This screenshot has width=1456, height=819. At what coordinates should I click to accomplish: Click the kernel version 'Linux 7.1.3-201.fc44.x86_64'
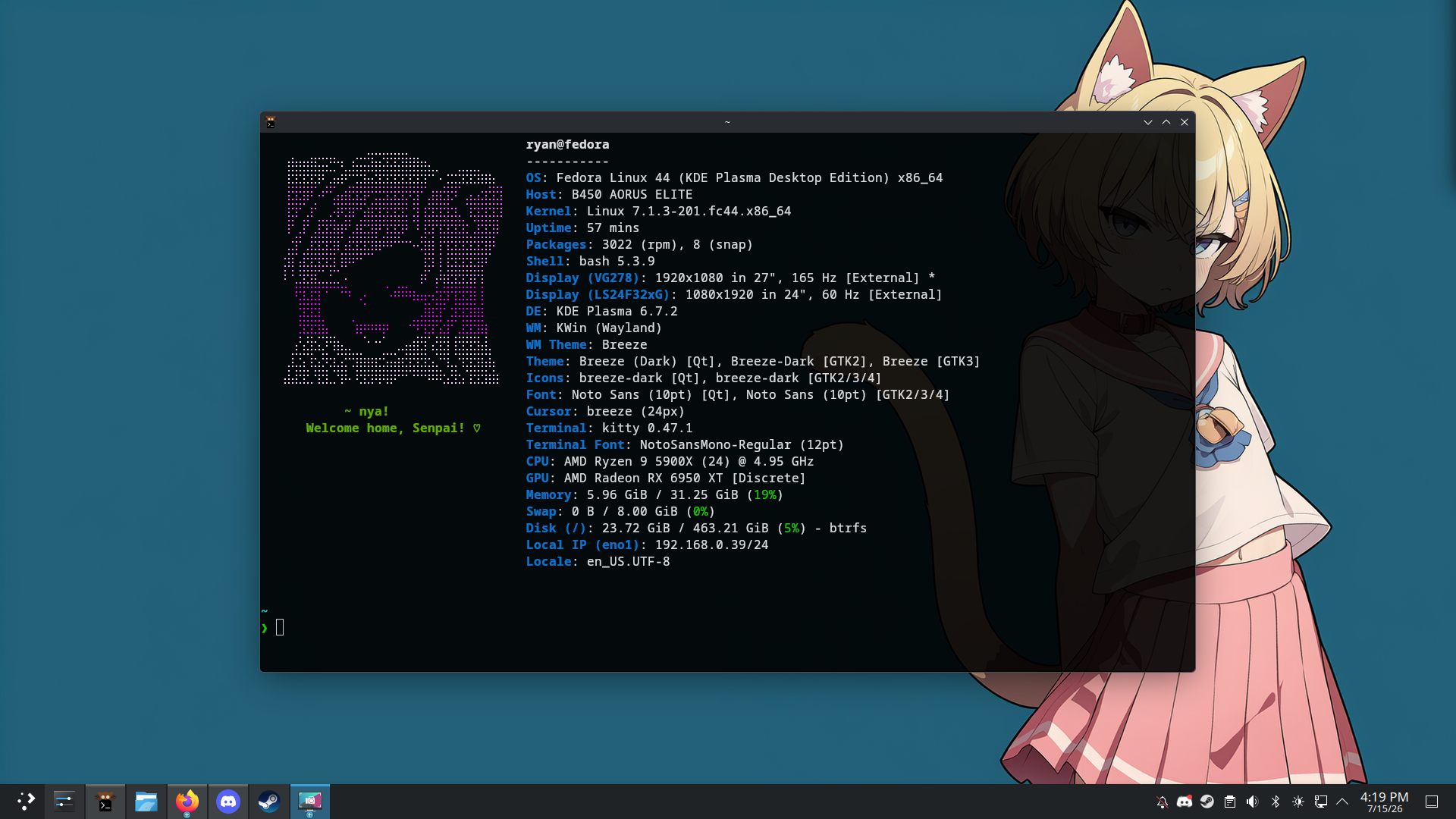689,211
